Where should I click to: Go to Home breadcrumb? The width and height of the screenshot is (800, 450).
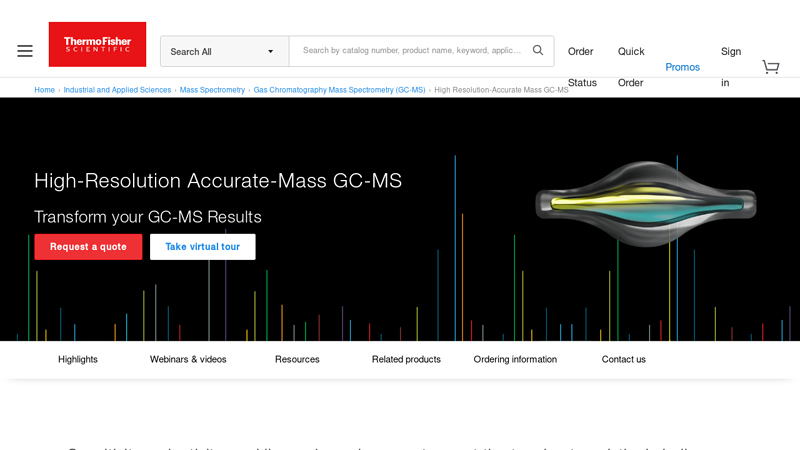click(44, 90)
